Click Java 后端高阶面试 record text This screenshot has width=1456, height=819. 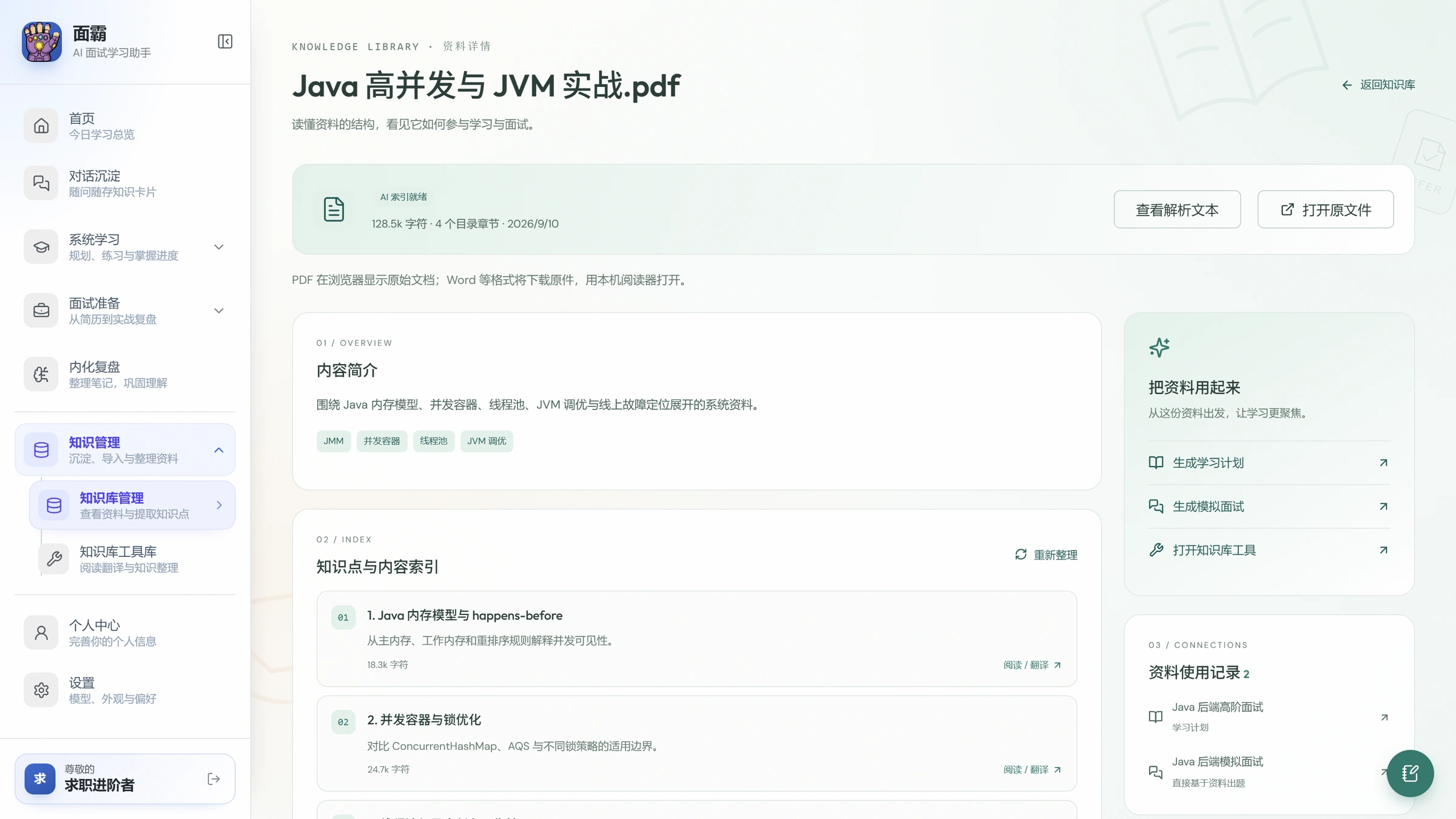(x=1218, y=707)
